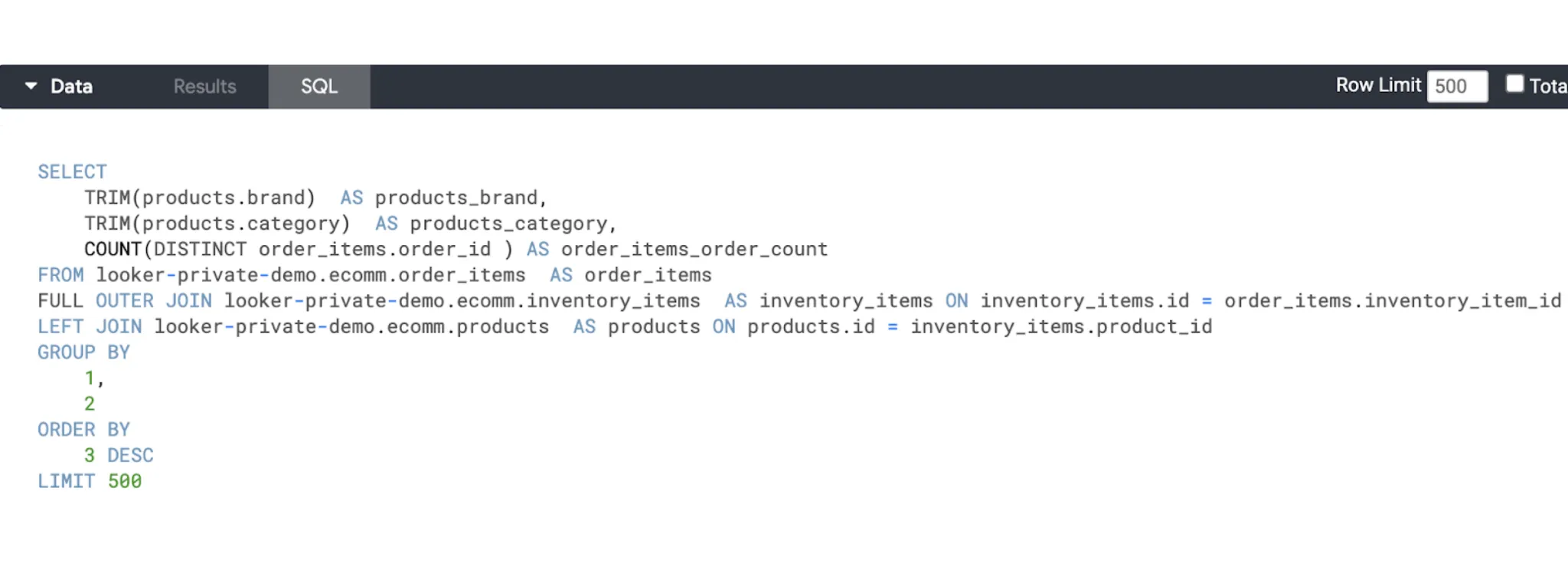Click into the Row Limit field
This screenshot has width=1568, height=573.
pos(1456,86)
